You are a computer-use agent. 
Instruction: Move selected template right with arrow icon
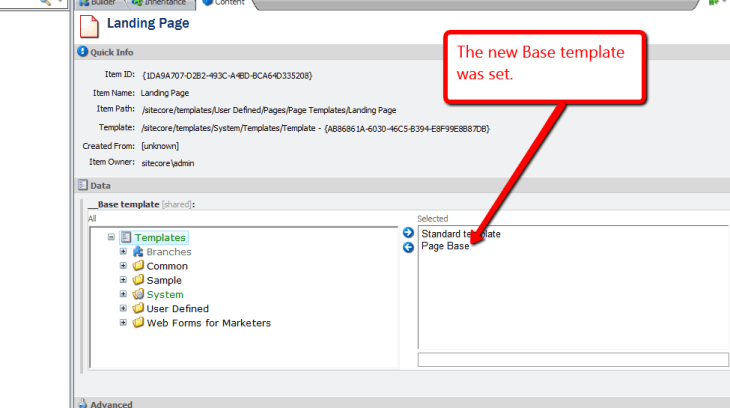pyautogui.click(x=408, y=232)
